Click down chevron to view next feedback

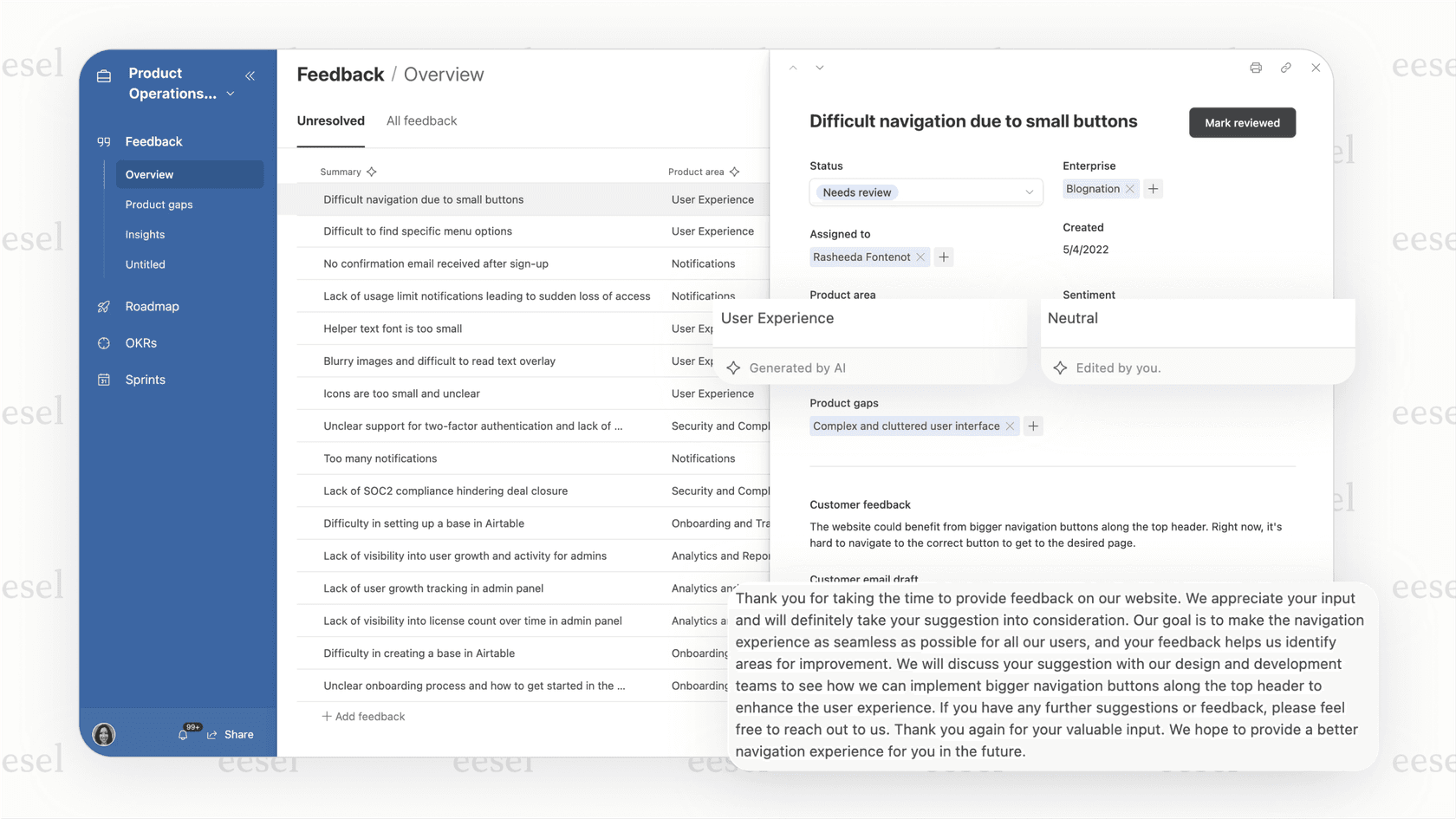click(x=819, y=67)
